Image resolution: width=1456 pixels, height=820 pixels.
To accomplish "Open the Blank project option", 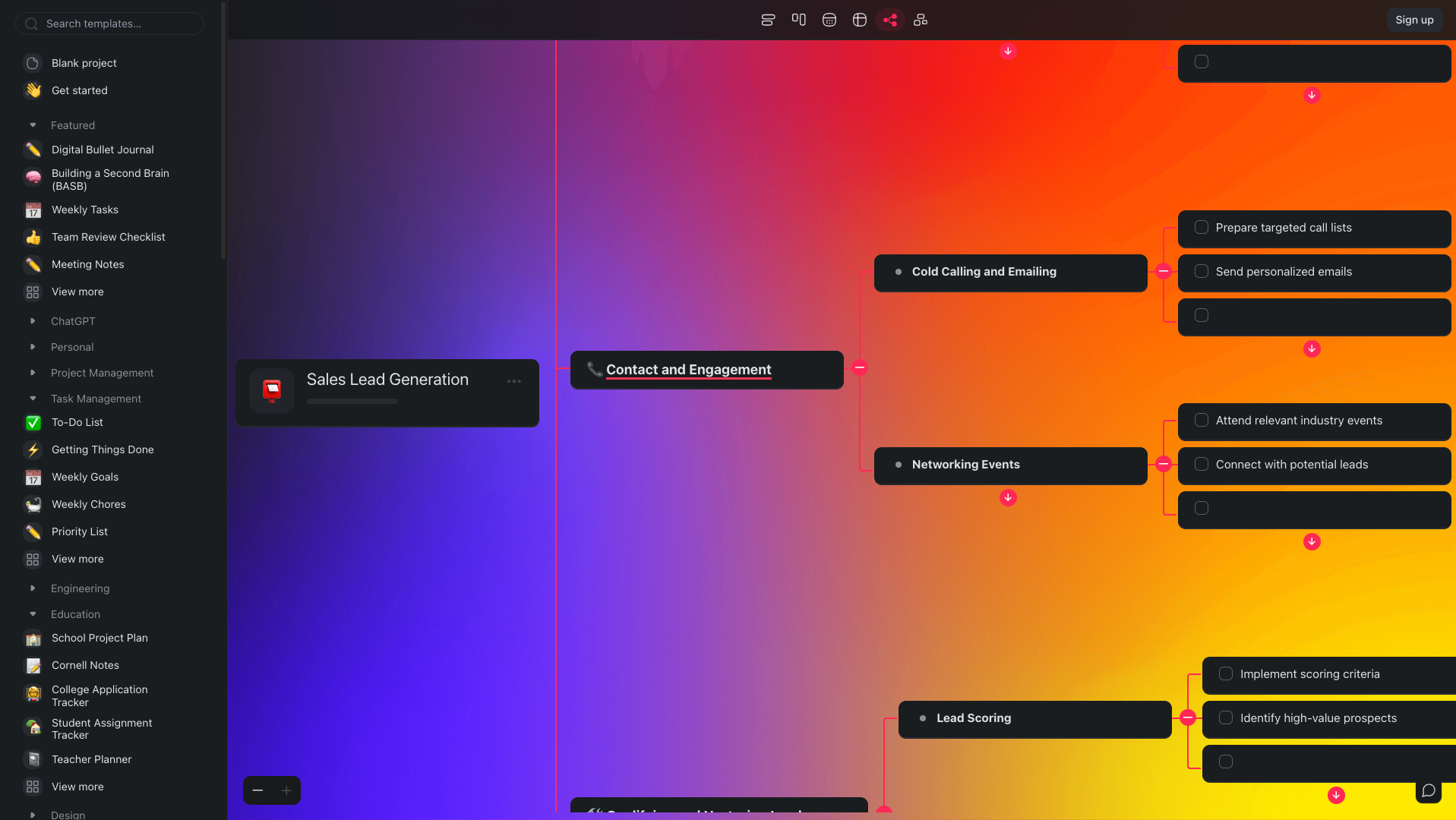I will 84,62.
